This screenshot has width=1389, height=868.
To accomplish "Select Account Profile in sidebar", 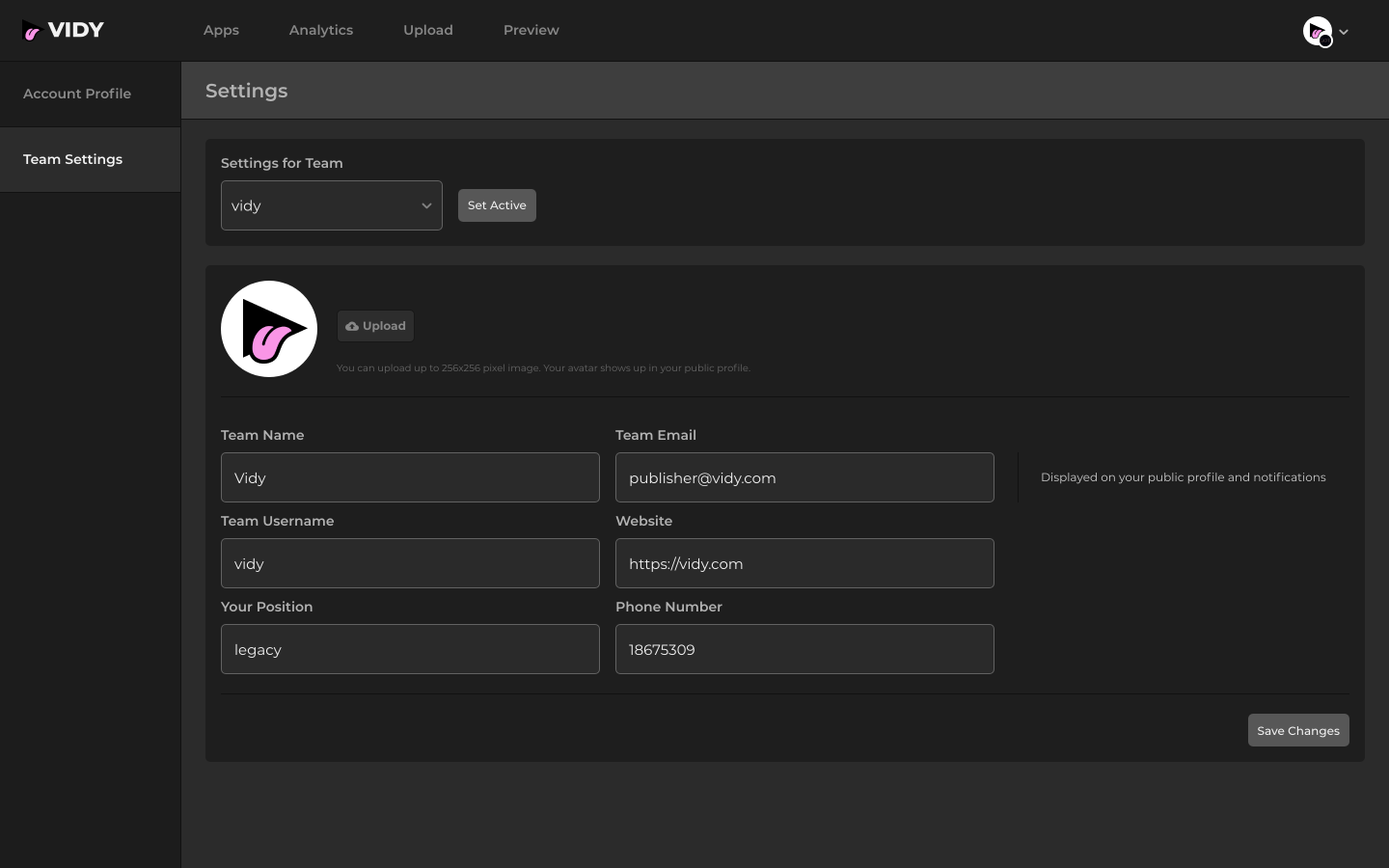I will tap(91, 95).
